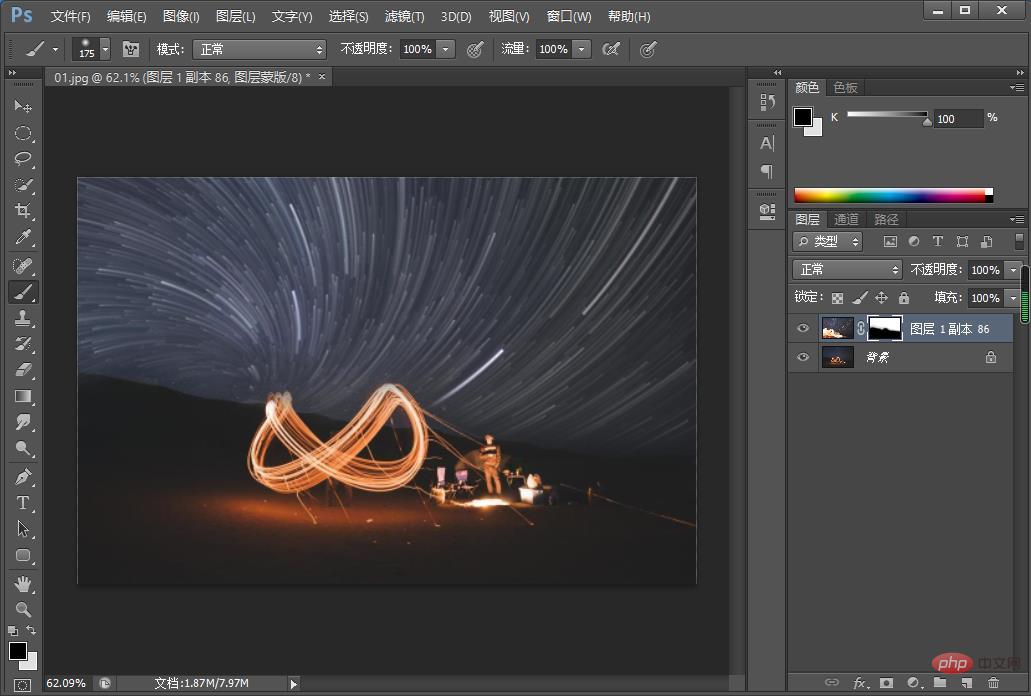This screenshot has height=696, width=1031.
Task: Select the Hand tool
Action: pyautogui.click(x=23, y=584)
